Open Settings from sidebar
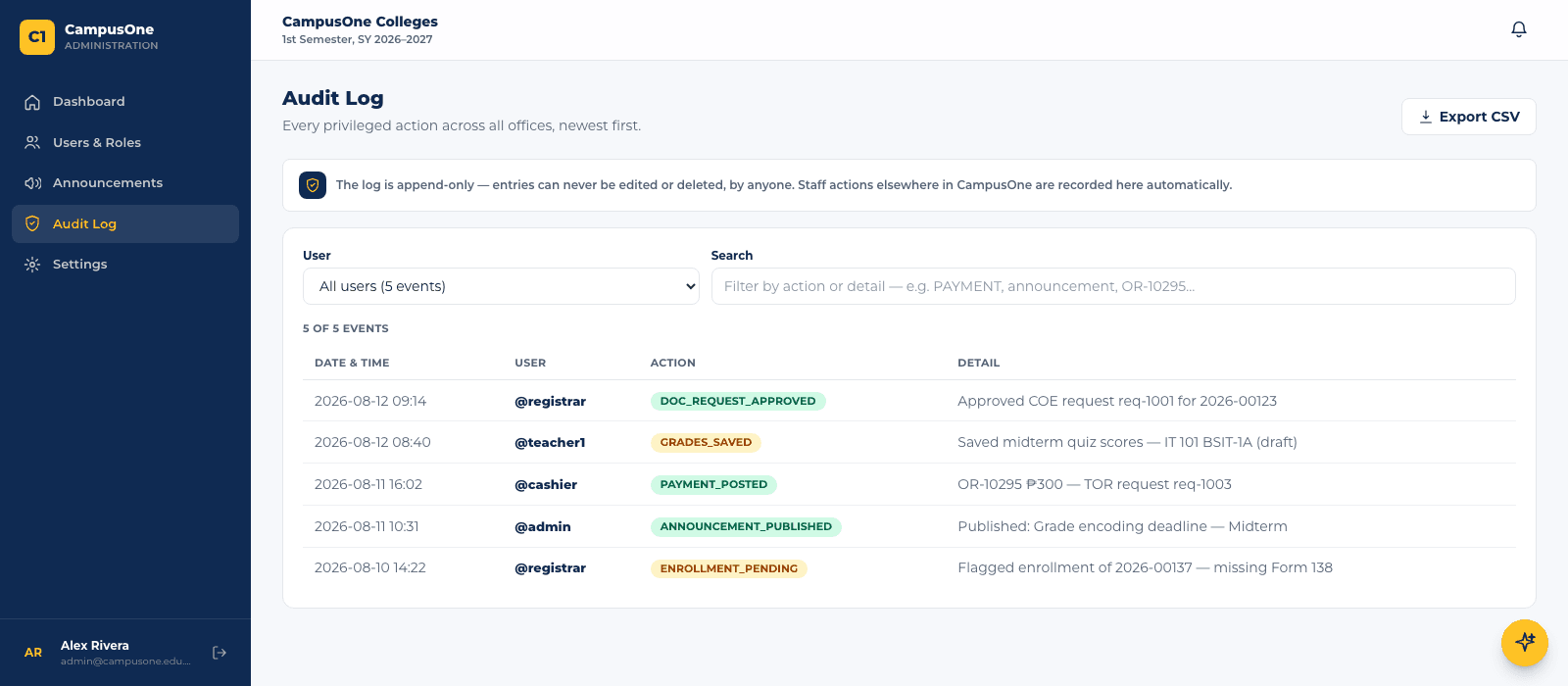1568x686 pixels. click(125, 265)
